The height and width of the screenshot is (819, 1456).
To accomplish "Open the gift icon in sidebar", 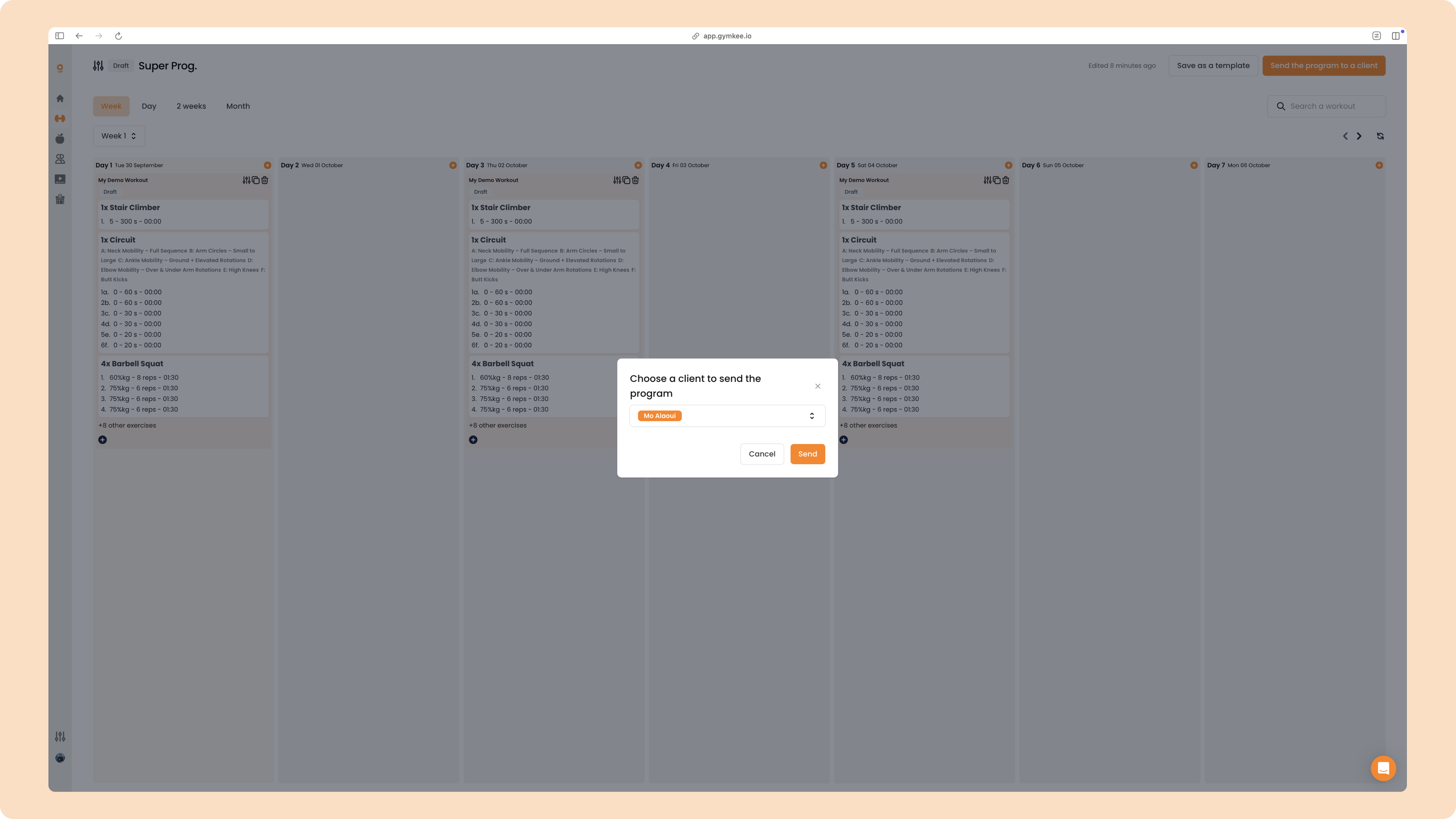I will pos(60,199).
